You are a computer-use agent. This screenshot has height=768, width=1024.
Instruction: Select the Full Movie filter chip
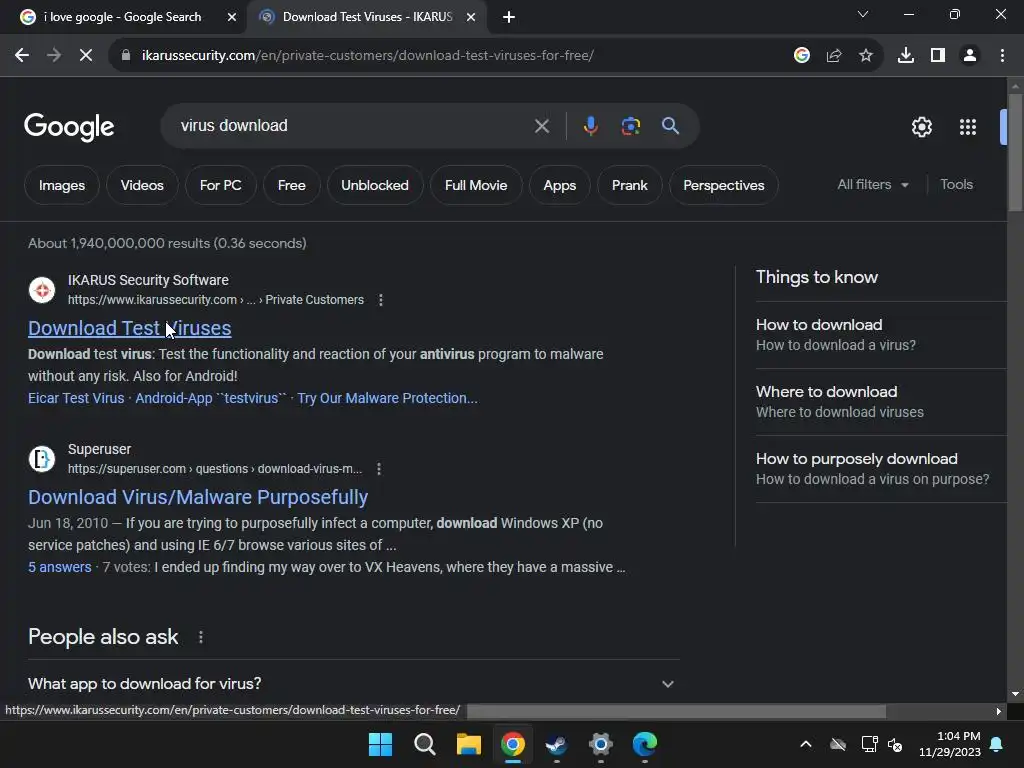(x=476, y=185)
